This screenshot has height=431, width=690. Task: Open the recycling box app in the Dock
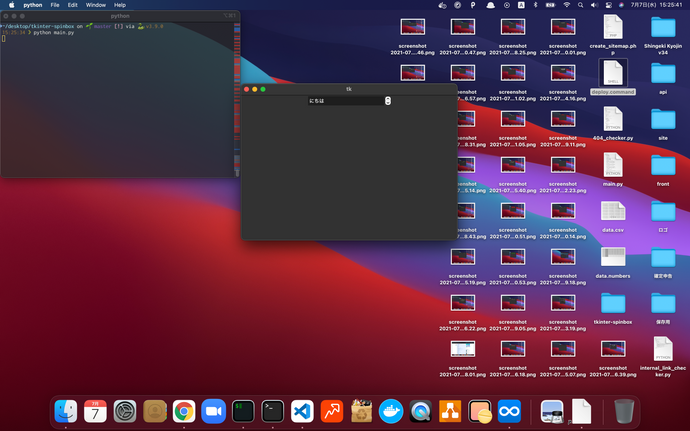point(361,411)
